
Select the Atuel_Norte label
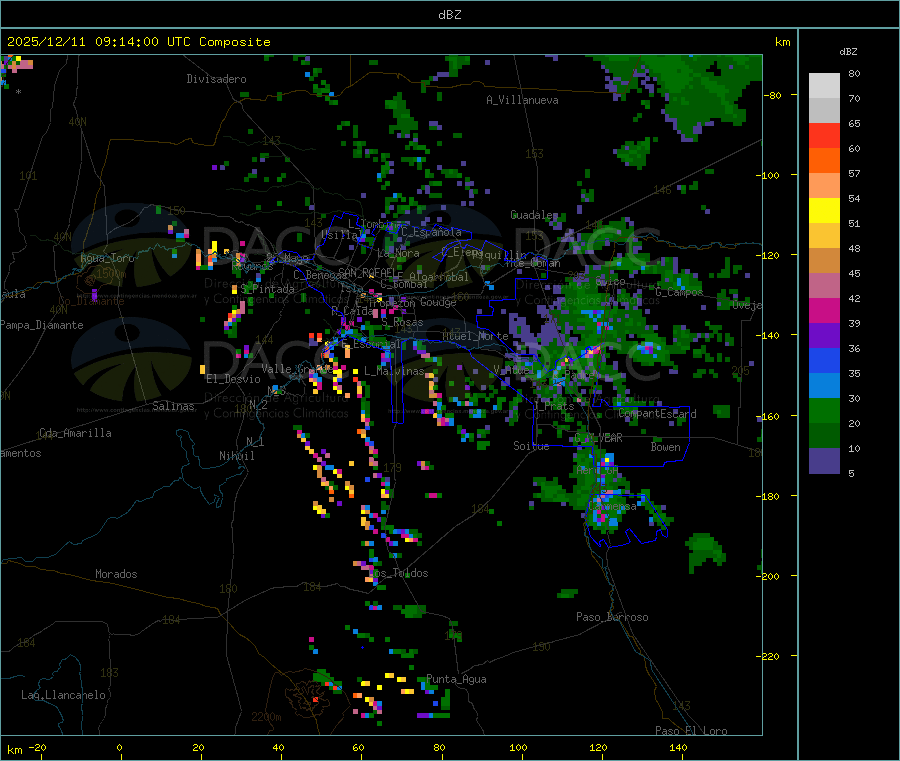475,336
